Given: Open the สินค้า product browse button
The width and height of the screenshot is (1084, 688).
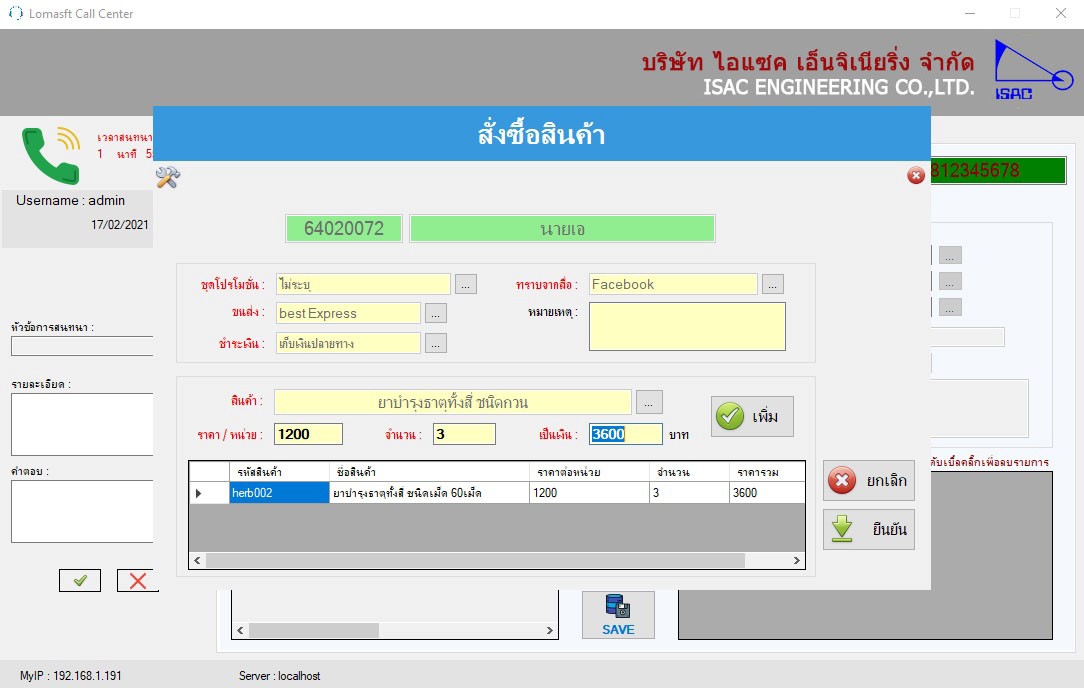Looking at the screenshot, I should point(649,402).
